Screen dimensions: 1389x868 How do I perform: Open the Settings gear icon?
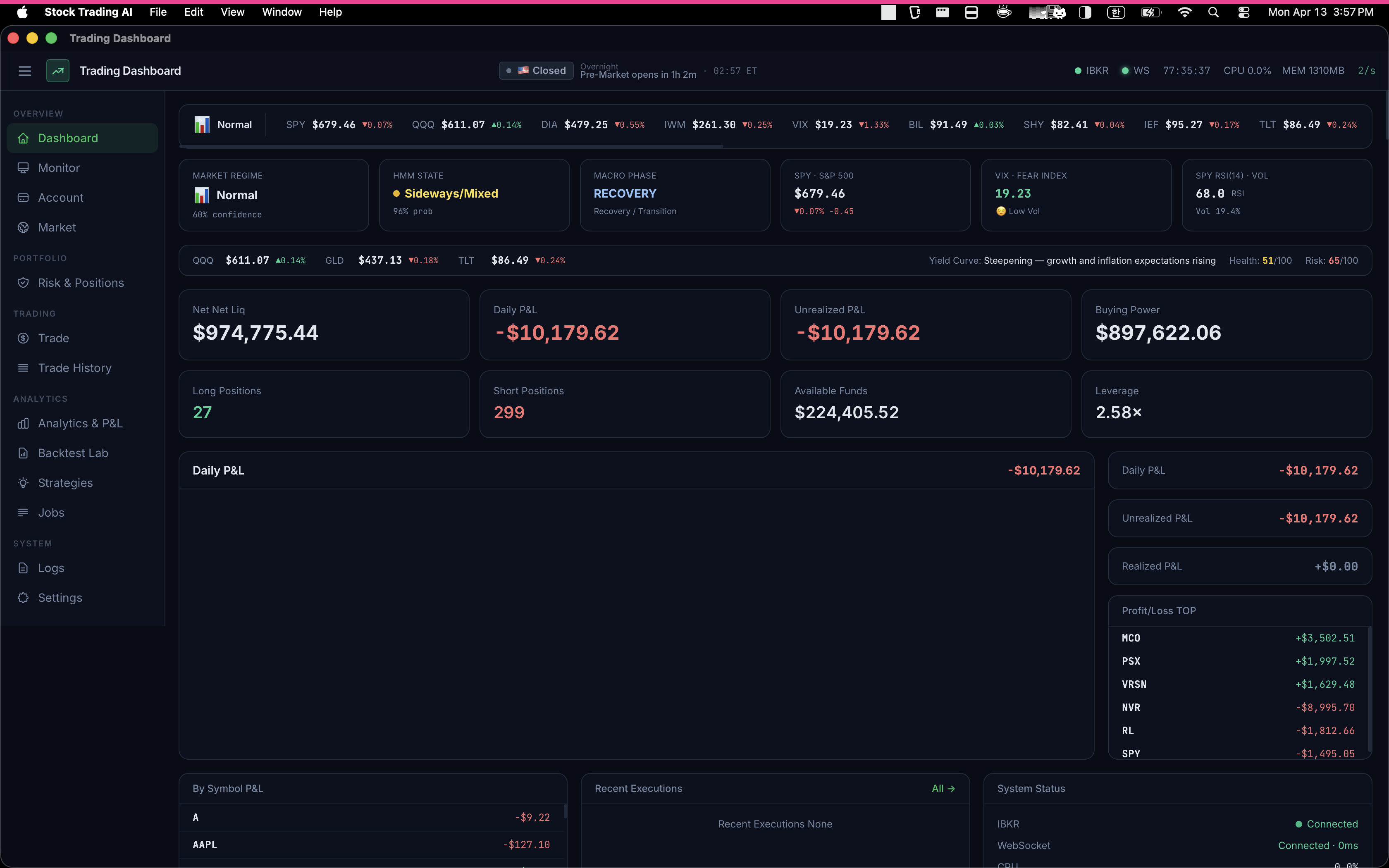click(x=24, y=597)
